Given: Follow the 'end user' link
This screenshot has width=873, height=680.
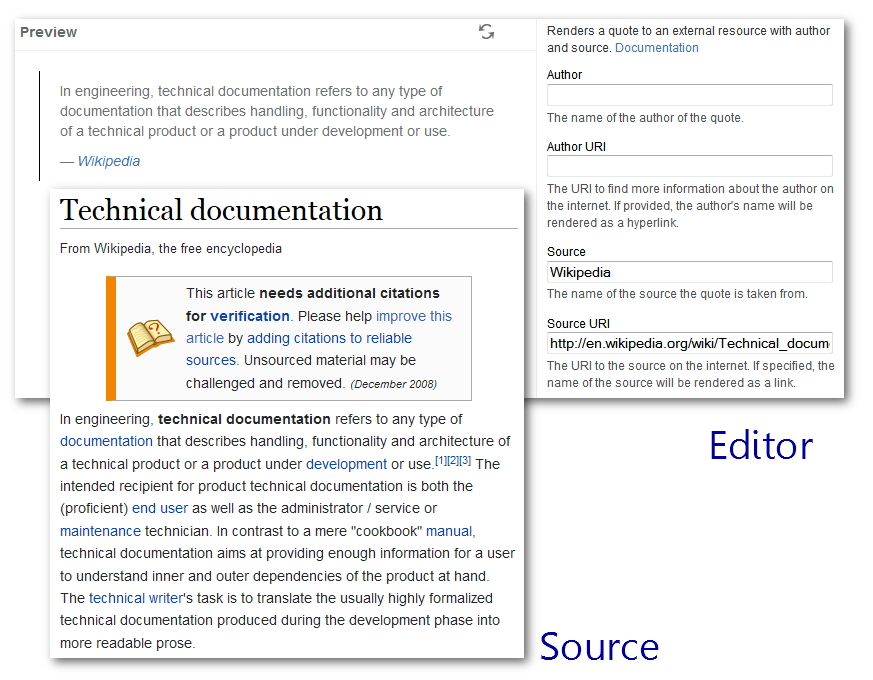Looking at the screenshot, I should pos(160,508).
